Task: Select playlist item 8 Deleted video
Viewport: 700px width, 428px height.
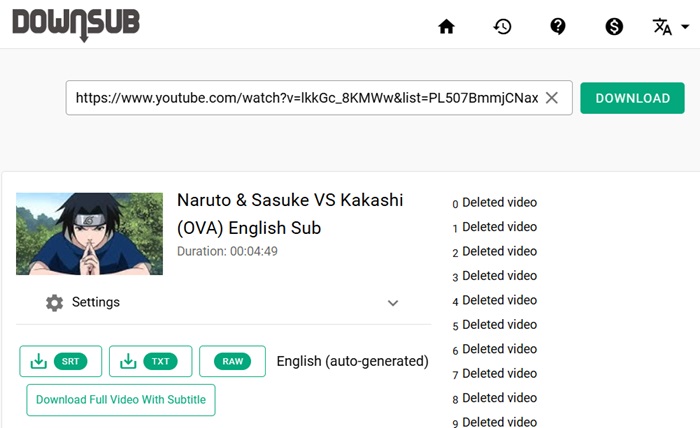Action: pyautogui.click(x=494, y=398)
